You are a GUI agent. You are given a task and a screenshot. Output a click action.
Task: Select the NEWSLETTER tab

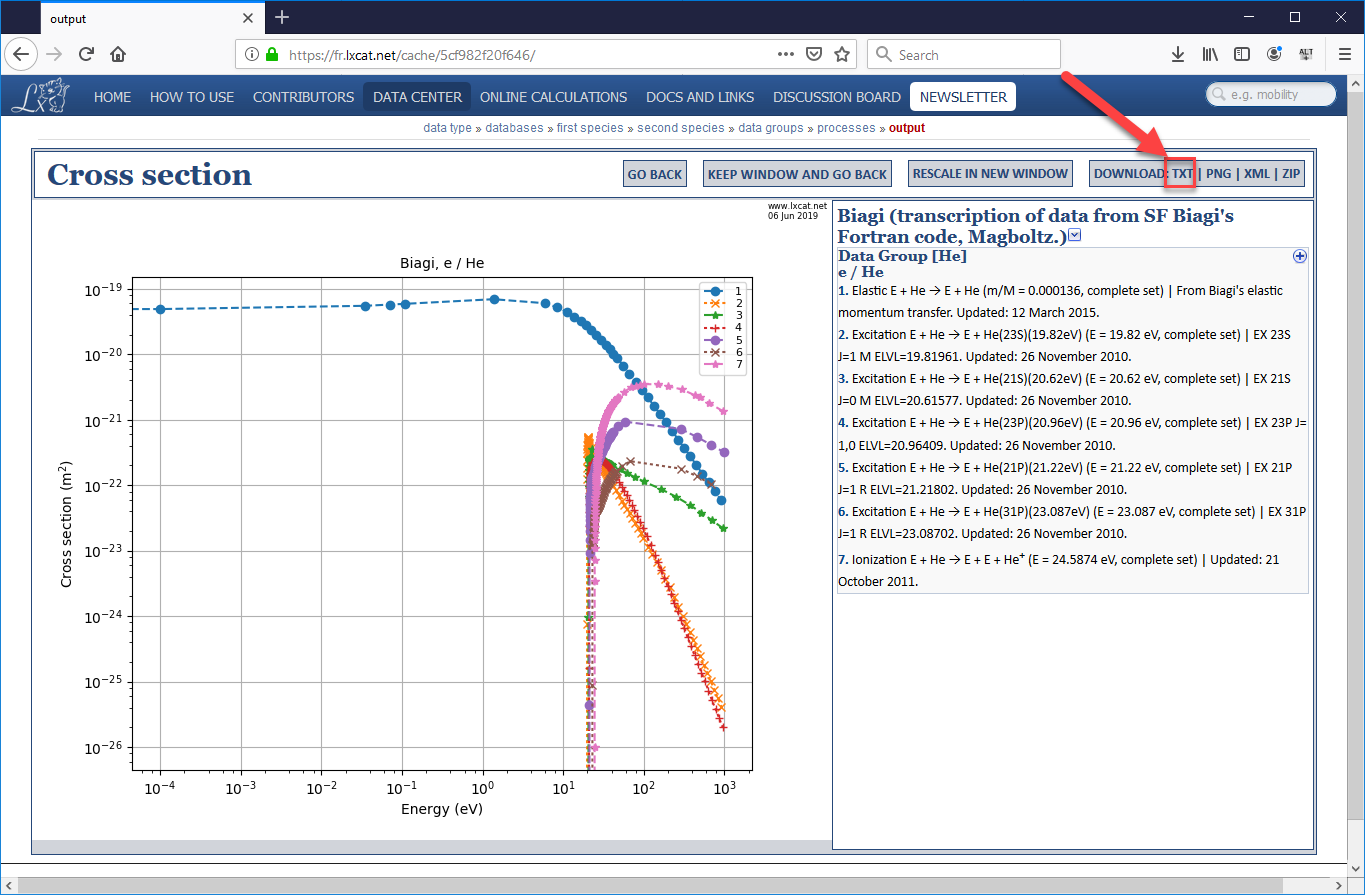pos(963,97)
